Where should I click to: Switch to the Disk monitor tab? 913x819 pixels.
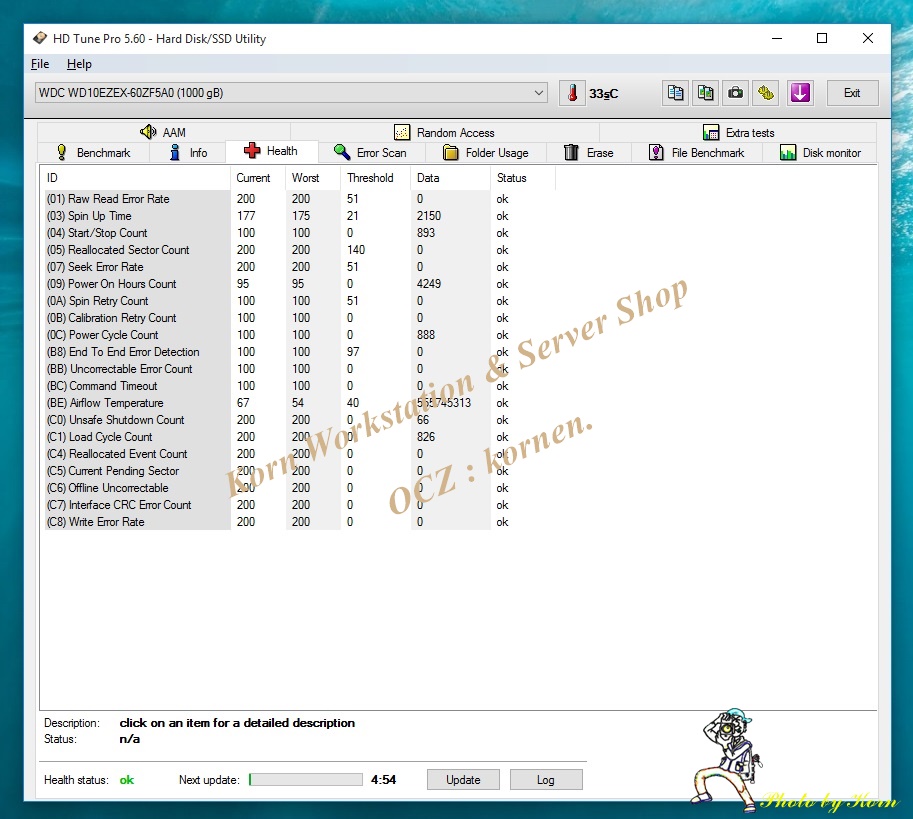click(820, 153)
